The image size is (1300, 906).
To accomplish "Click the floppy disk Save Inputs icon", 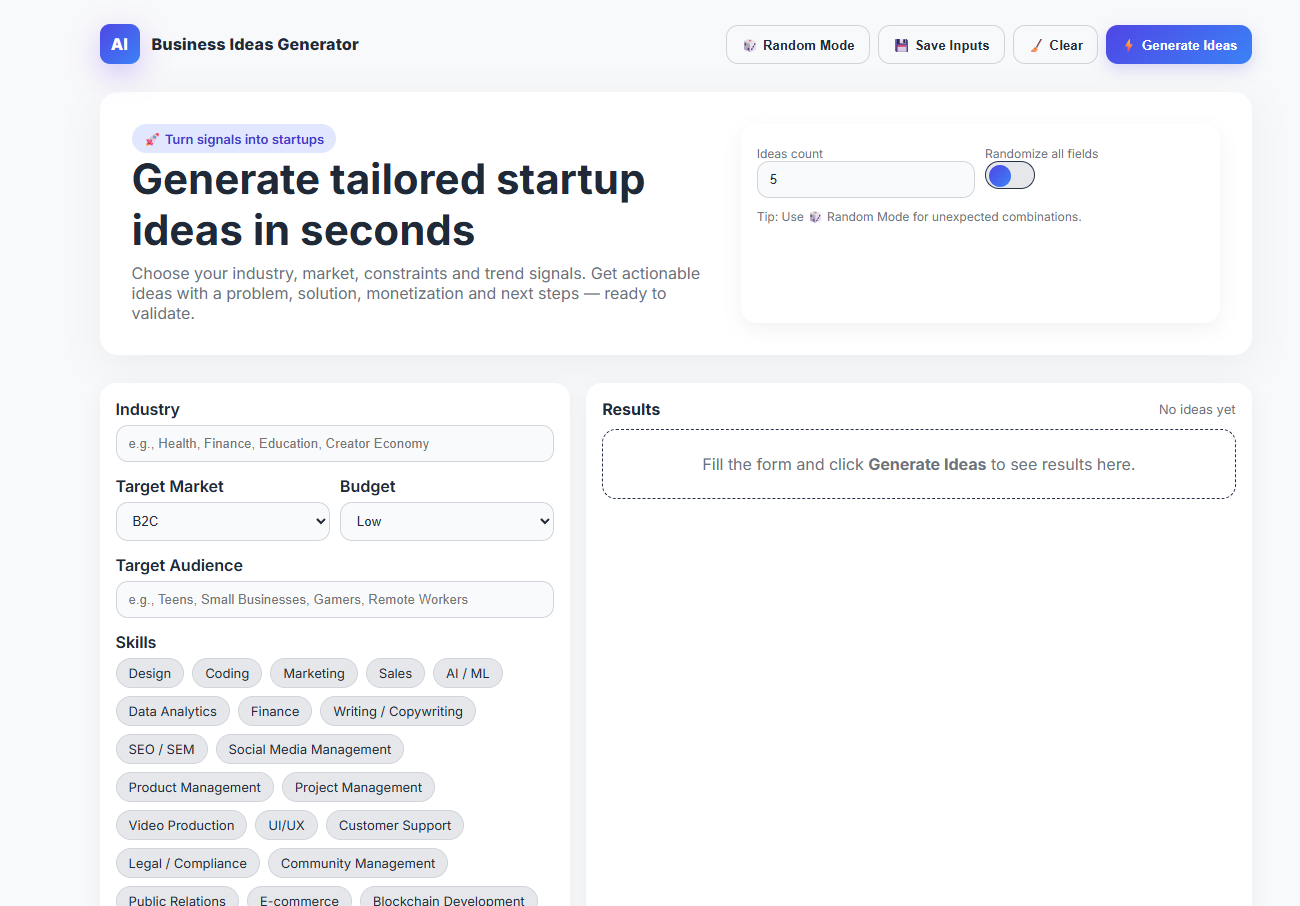I will click(901, 45).
